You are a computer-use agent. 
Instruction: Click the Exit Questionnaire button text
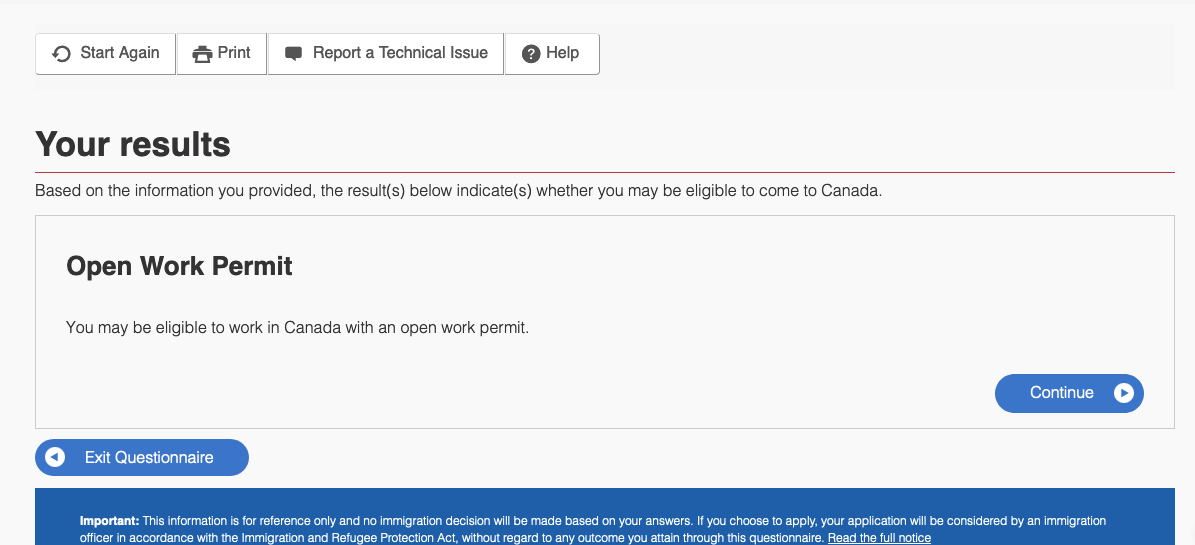pos(149,457)
